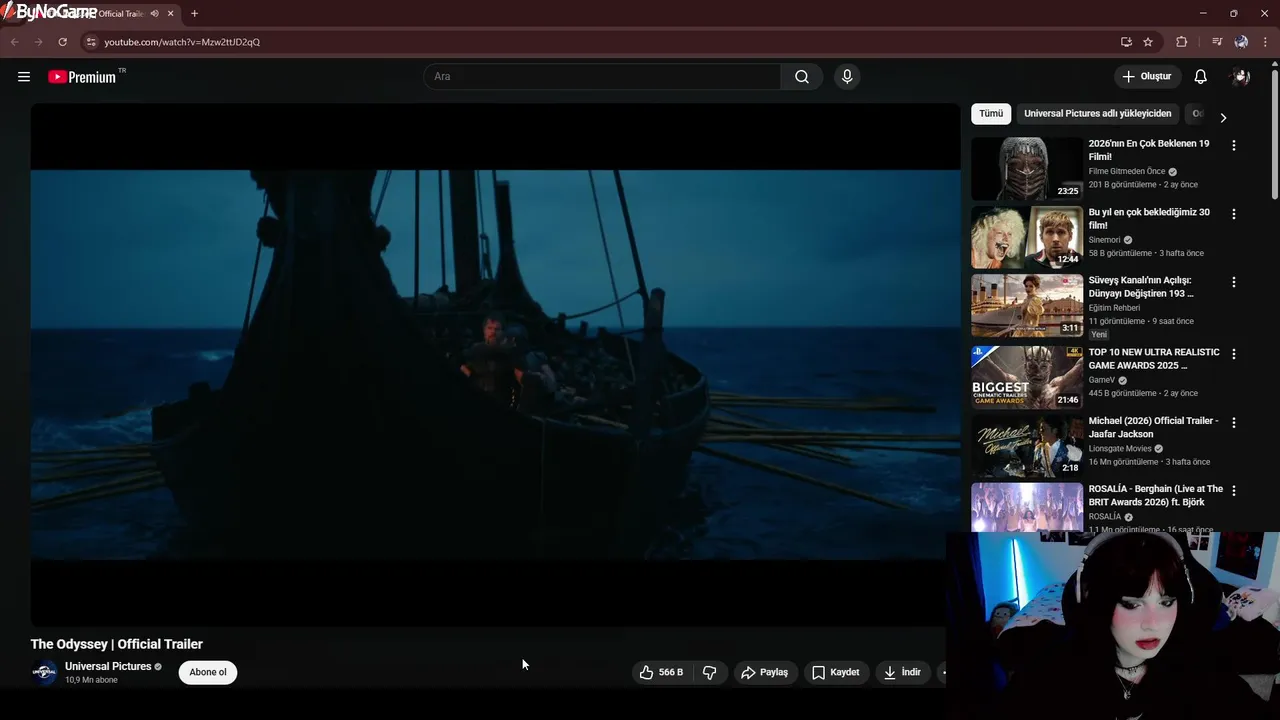Go forward in browser history
The width and height of the screenshot is (1280, 720).
pos(38,42)
